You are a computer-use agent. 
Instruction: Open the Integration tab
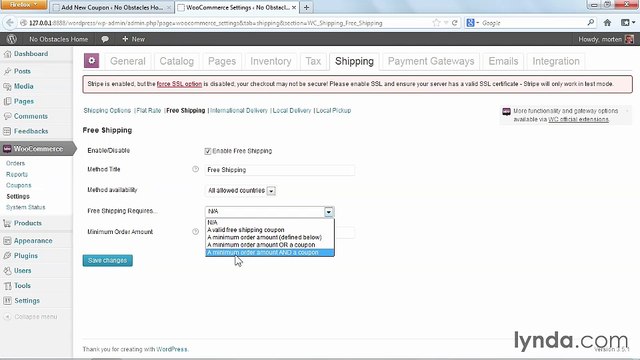556,61
